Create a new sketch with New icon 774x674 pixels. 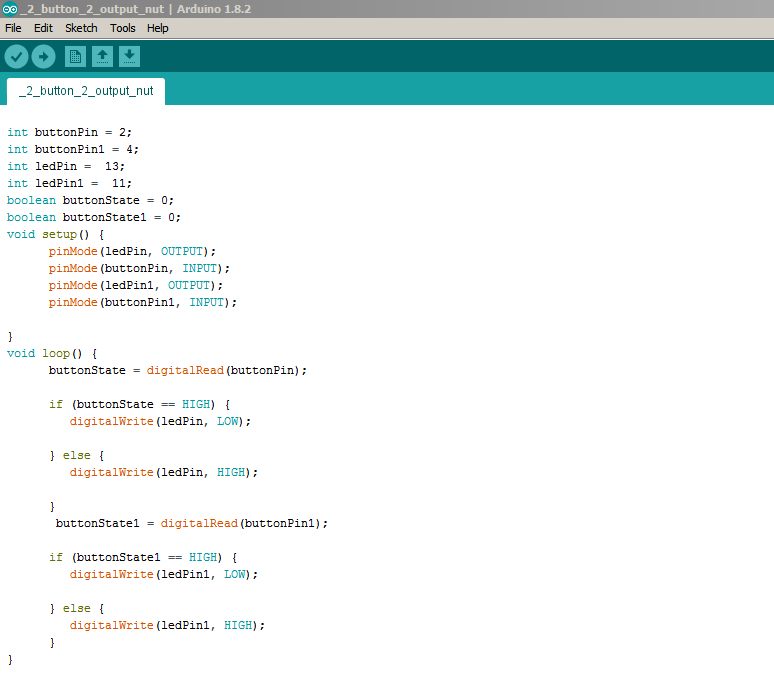(x=76, y=57)
